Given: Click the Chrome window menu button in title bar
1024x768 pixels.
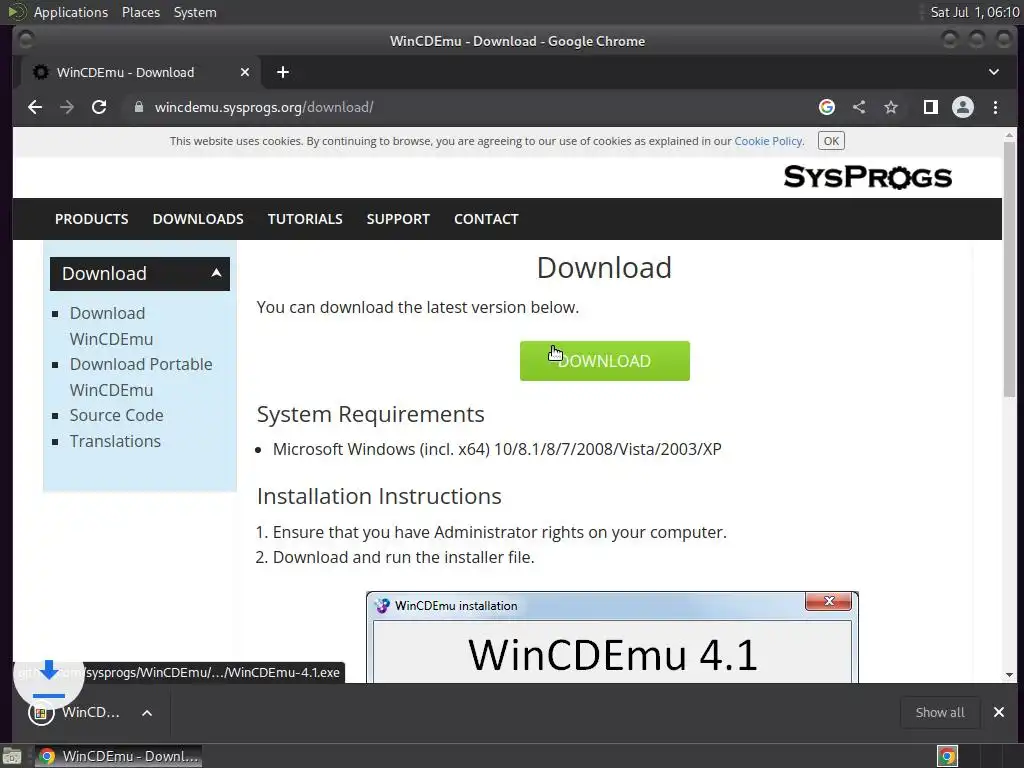Looking at the screenshot, I should (26, 40).
